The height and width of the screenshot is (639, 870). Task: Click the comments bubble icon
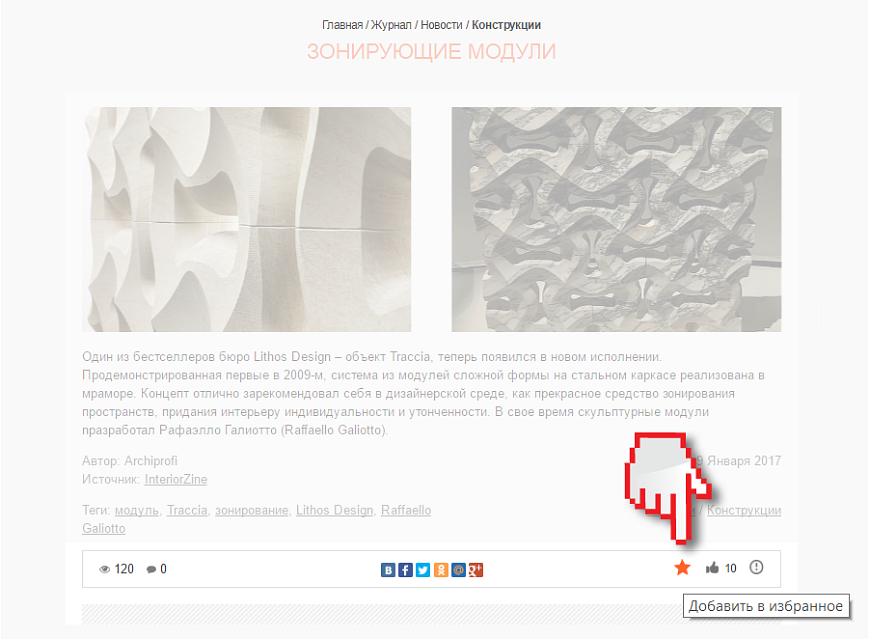[151, 569]
